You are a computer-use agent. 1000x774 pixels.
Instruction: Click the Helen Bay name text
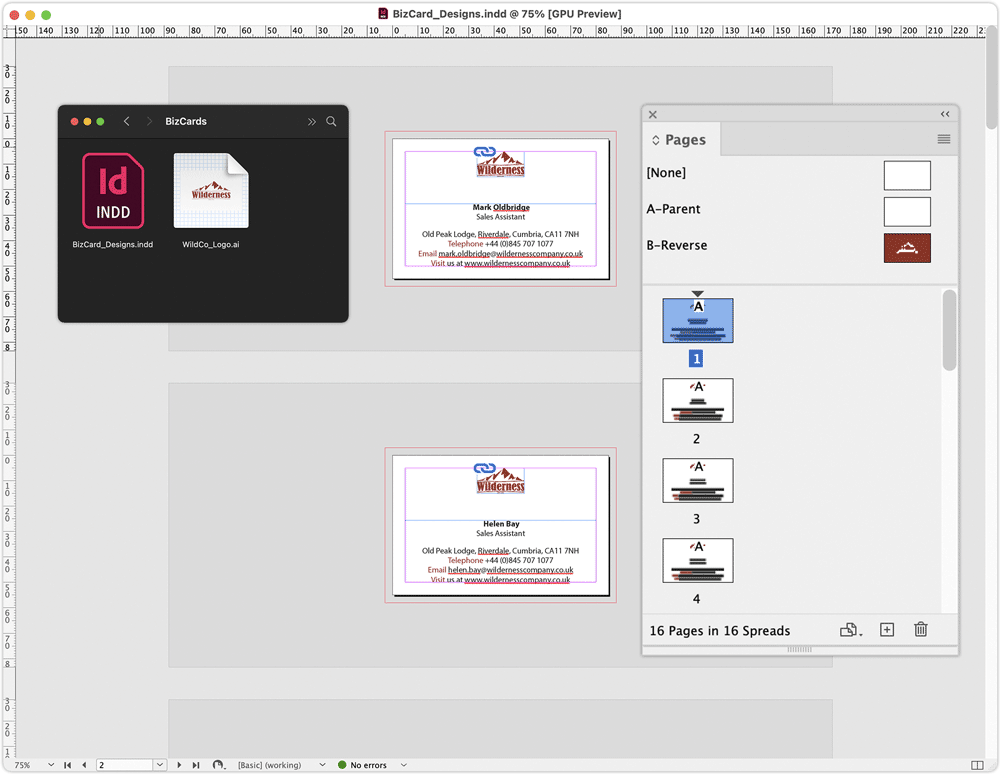501,524
